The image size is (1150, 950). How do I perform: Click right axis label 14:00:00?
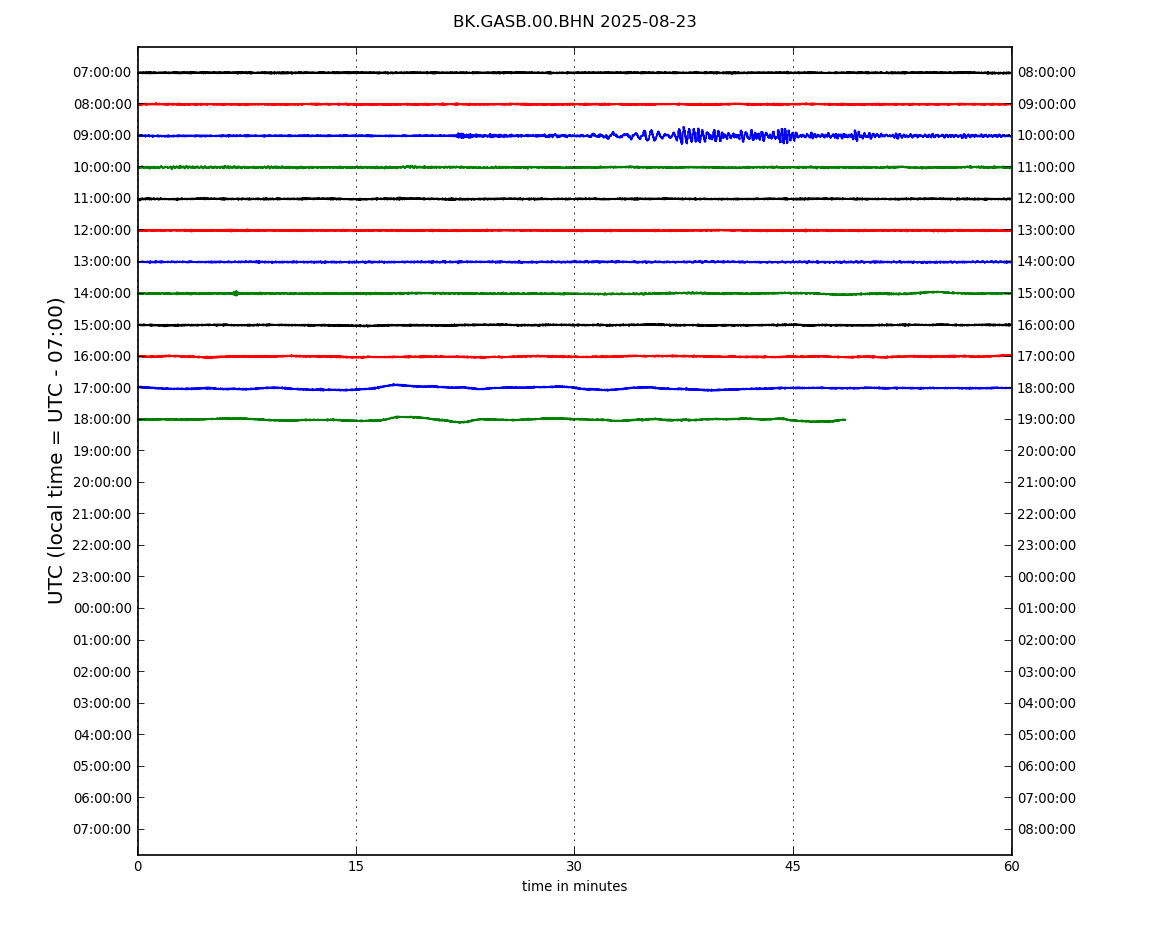[1047, 262]
